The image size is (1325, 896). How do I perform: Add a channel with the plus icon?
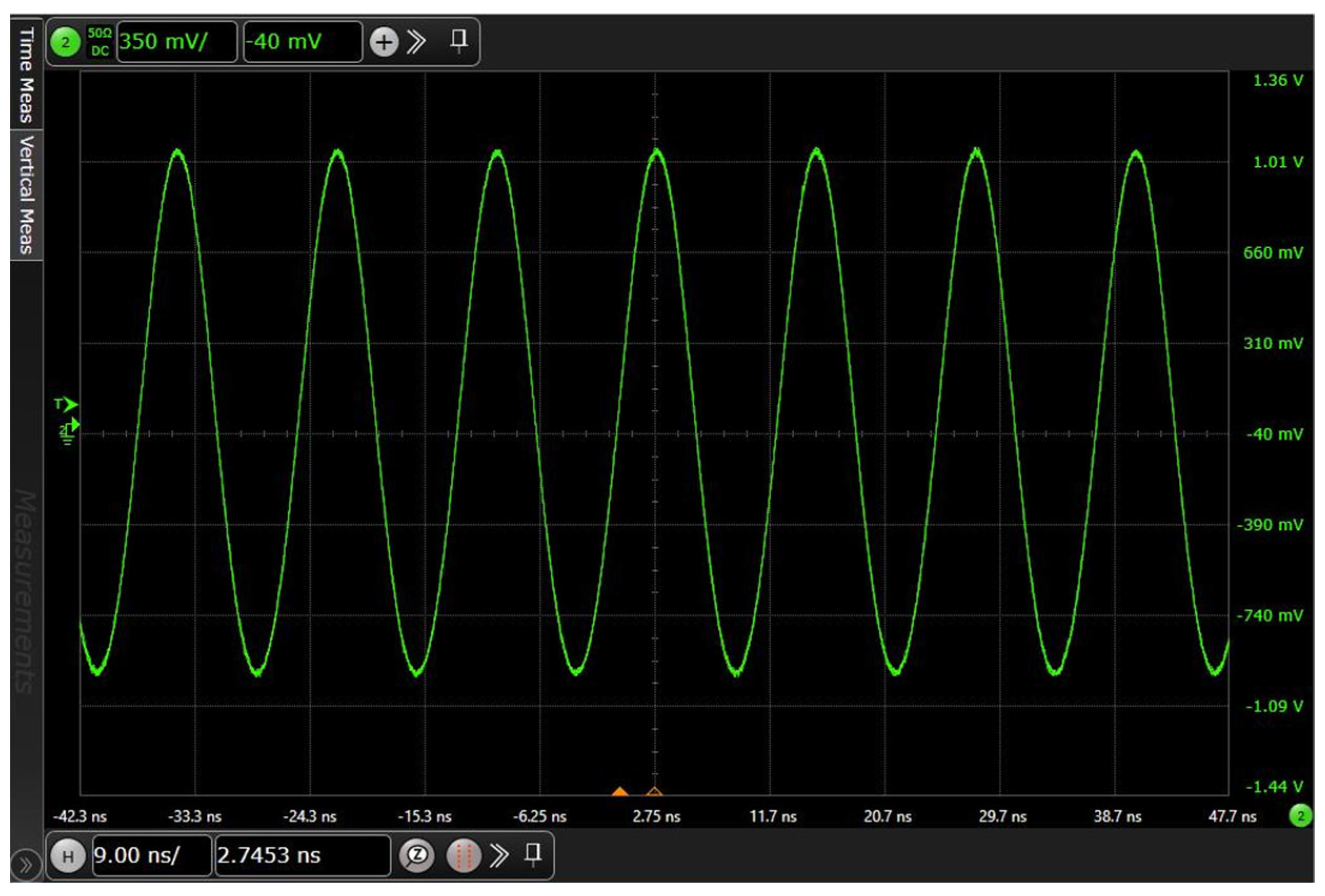tap(383, 42)
